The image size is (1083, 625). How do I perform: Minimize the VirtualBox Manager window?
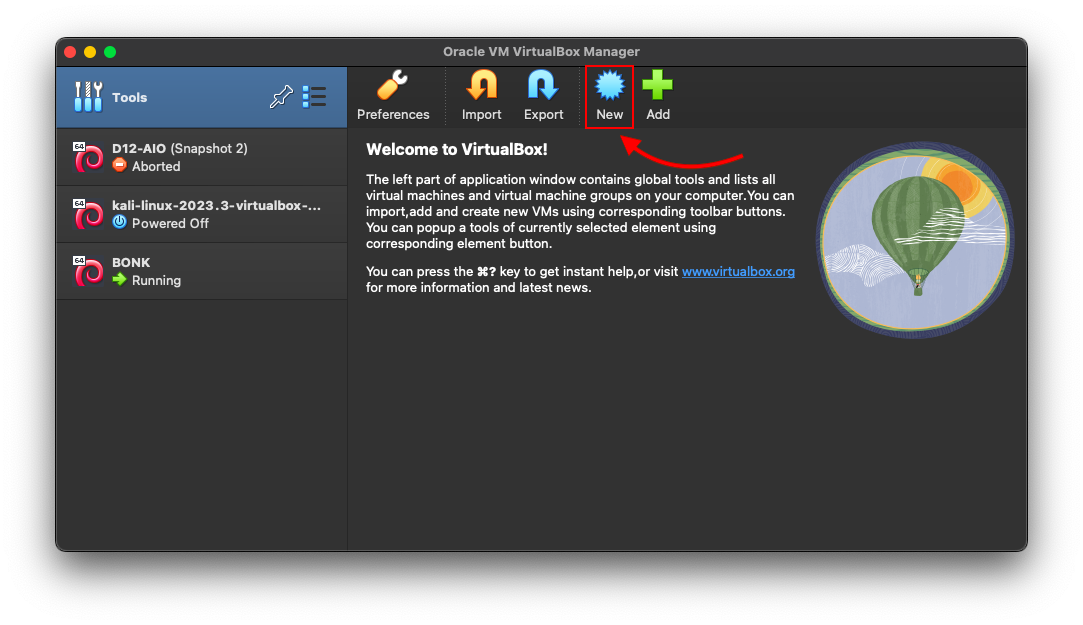[x=90, y=52]
